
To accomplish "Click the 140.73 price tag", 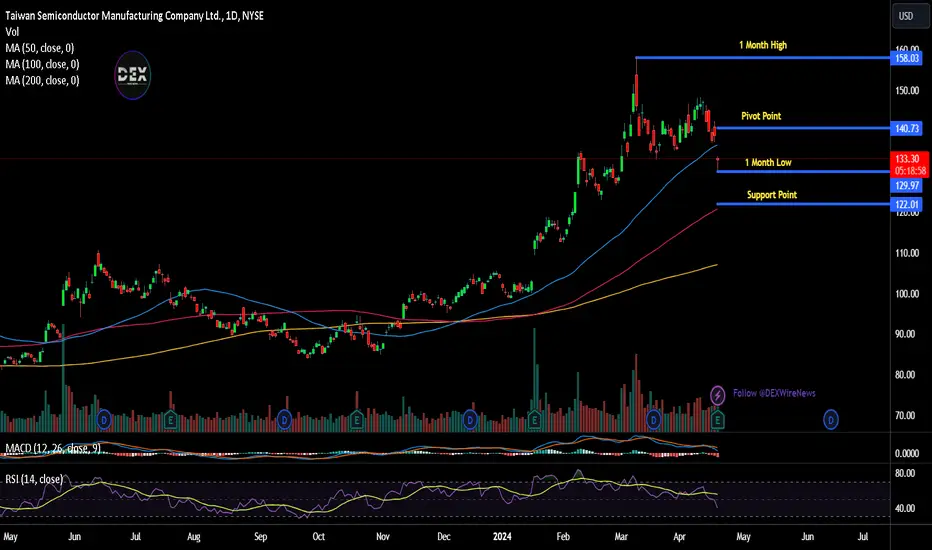I will point(906,128).
